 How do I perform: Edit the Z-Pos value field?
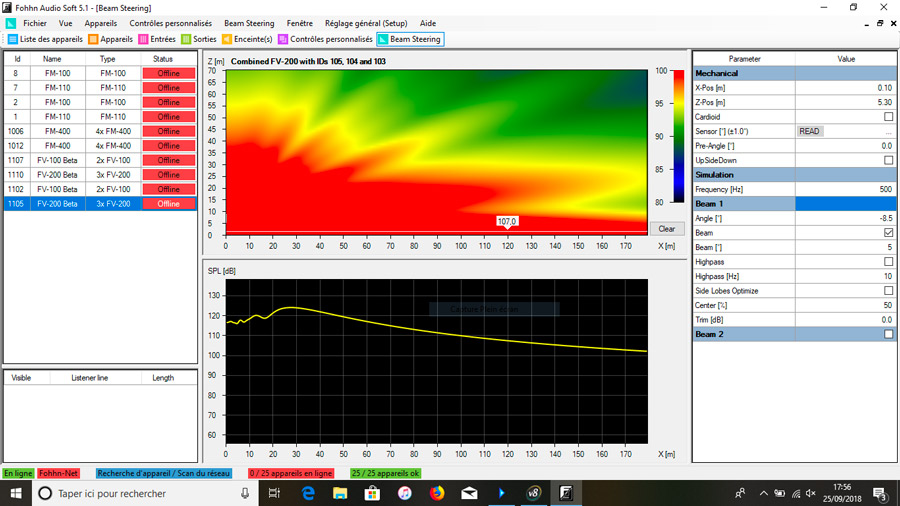(x=845, y=102)
